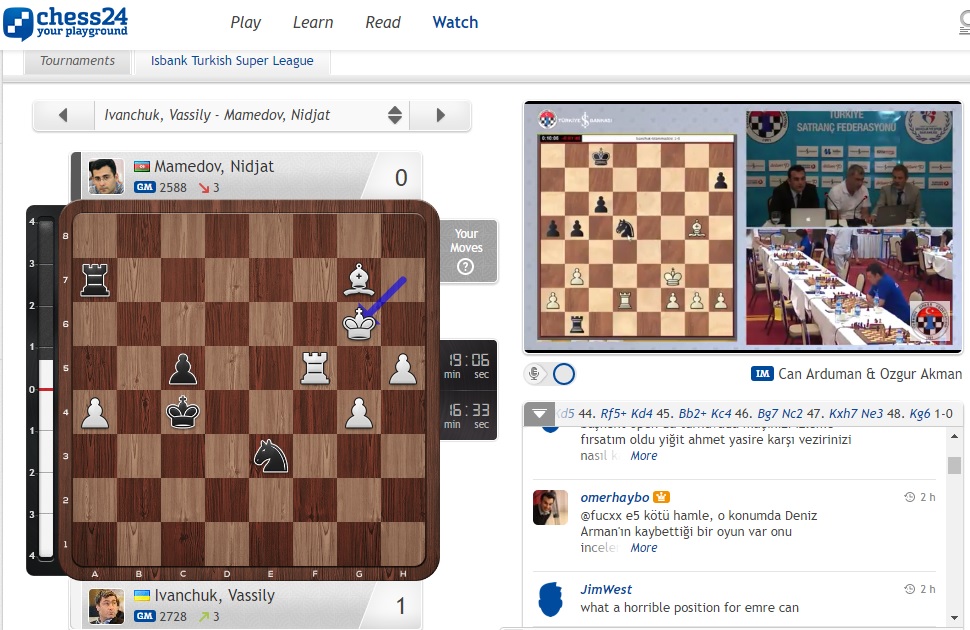Open the Your Moves help panel

tap(466, 251)
